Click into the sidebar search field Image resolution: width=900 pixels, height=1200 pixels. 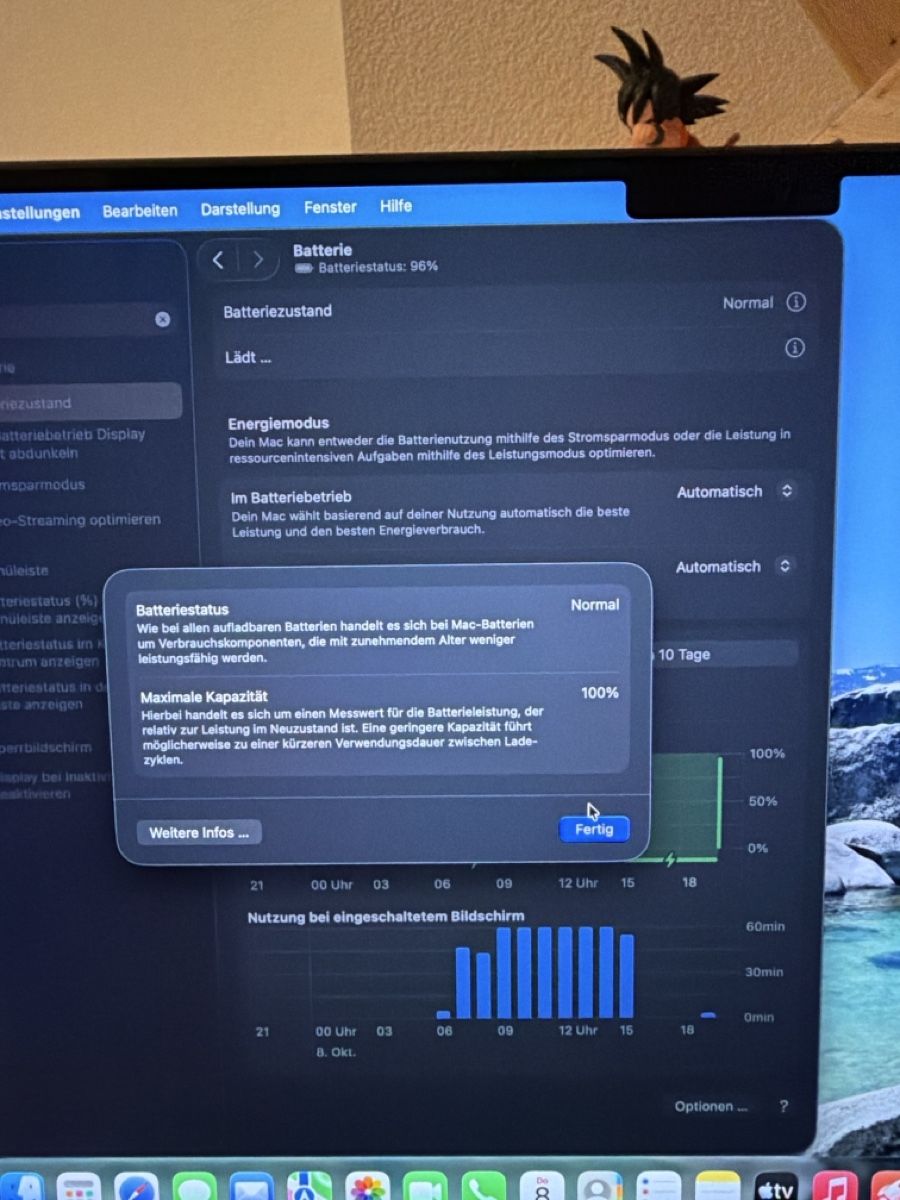(x=88, y=319)
